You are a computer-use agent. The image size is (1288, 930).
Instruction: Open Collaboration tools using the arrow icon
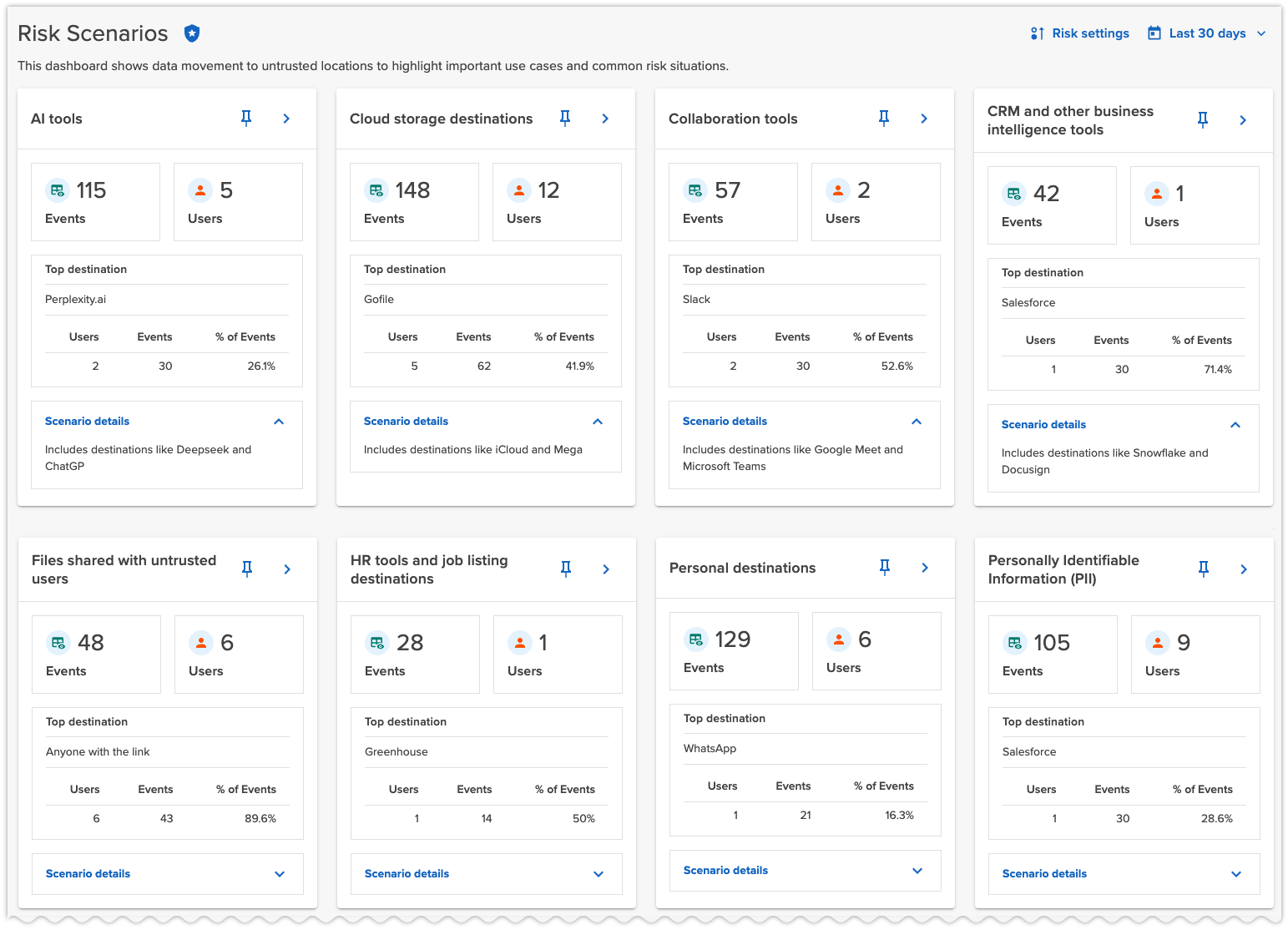pyautogui.click(x=924, y=119)
